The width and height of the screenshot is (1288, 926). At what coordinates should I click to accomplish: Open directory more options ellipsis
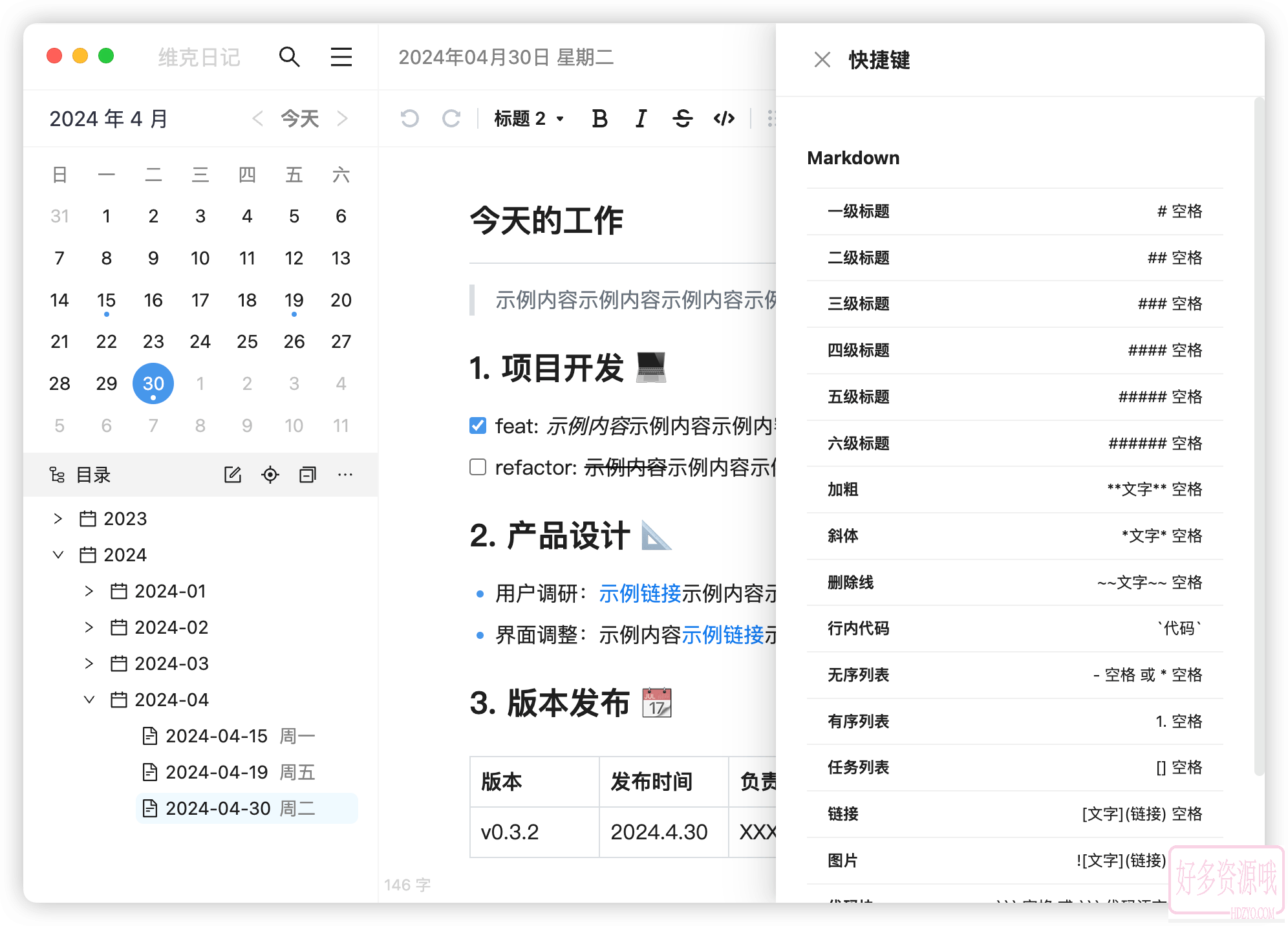click(345, 475)
